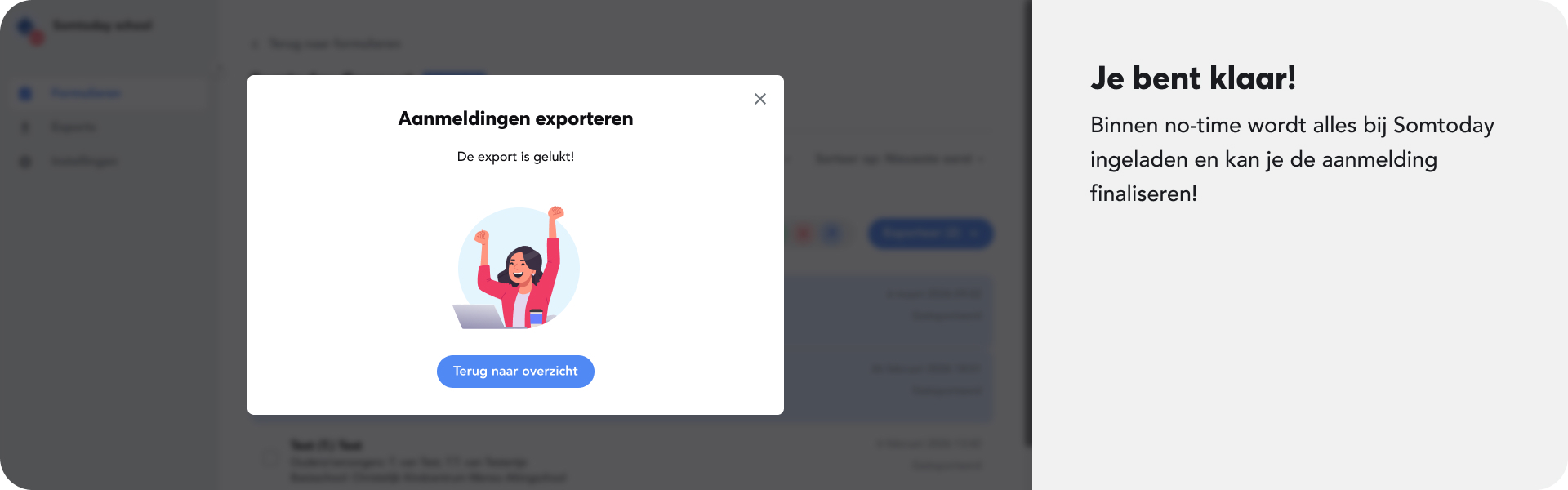Viewport: 1568px width, 490px height.
Task: Click the Je bent klaar! heading
Action: click(x=1193, y=78)
